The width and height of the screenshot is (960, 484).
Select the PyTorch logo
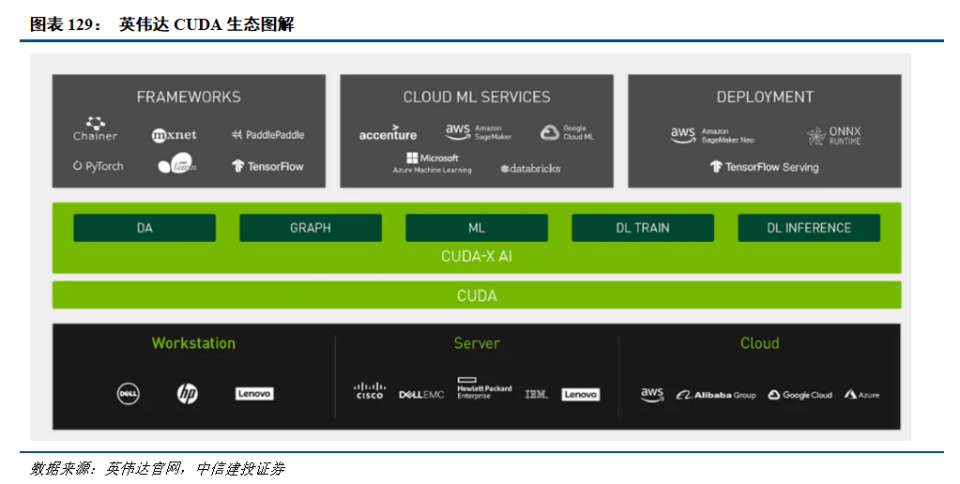98,166
